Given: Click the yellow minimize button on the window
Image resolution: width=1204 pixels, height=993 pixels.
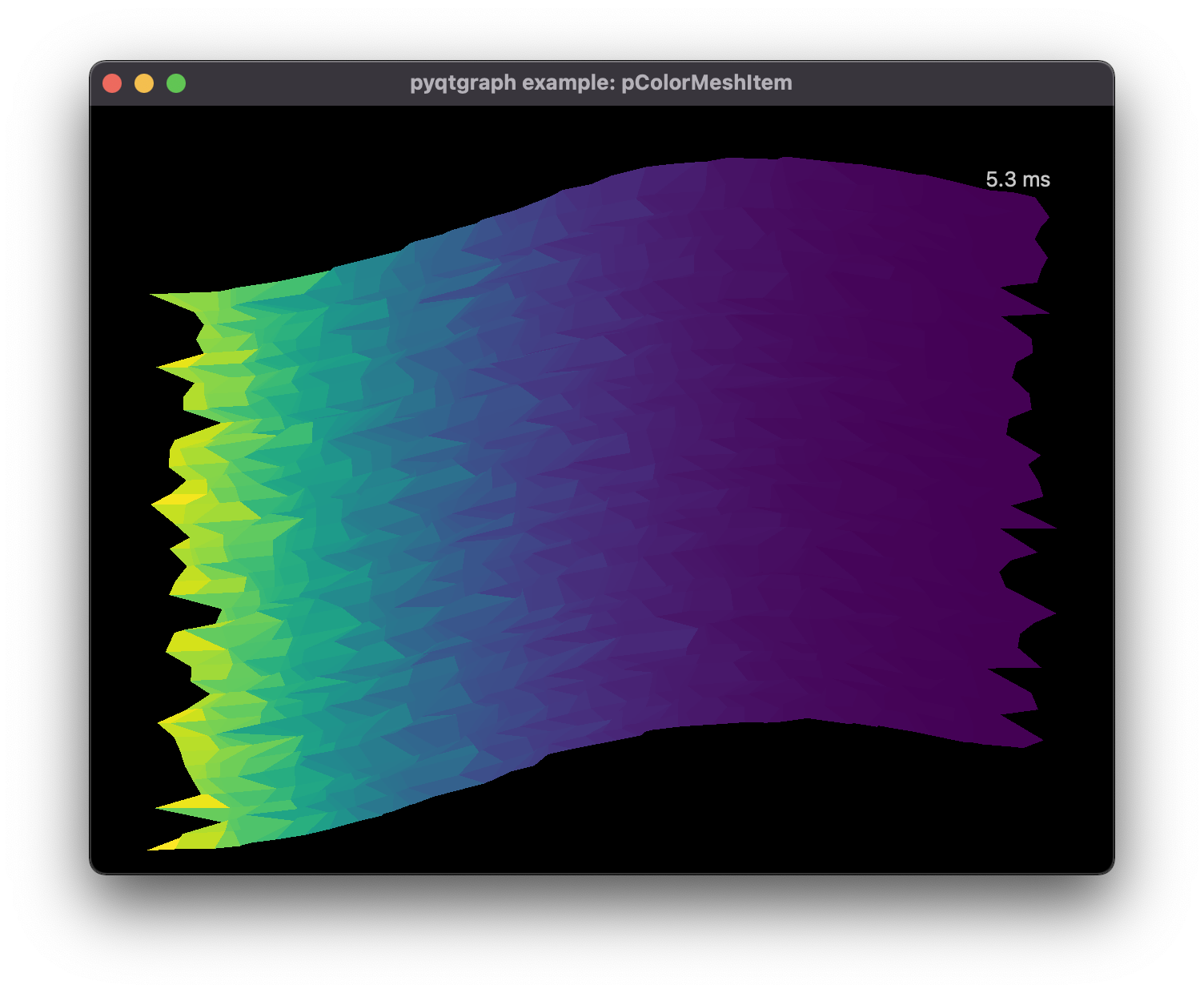Looking at the screenshot, I should [145, 82].
